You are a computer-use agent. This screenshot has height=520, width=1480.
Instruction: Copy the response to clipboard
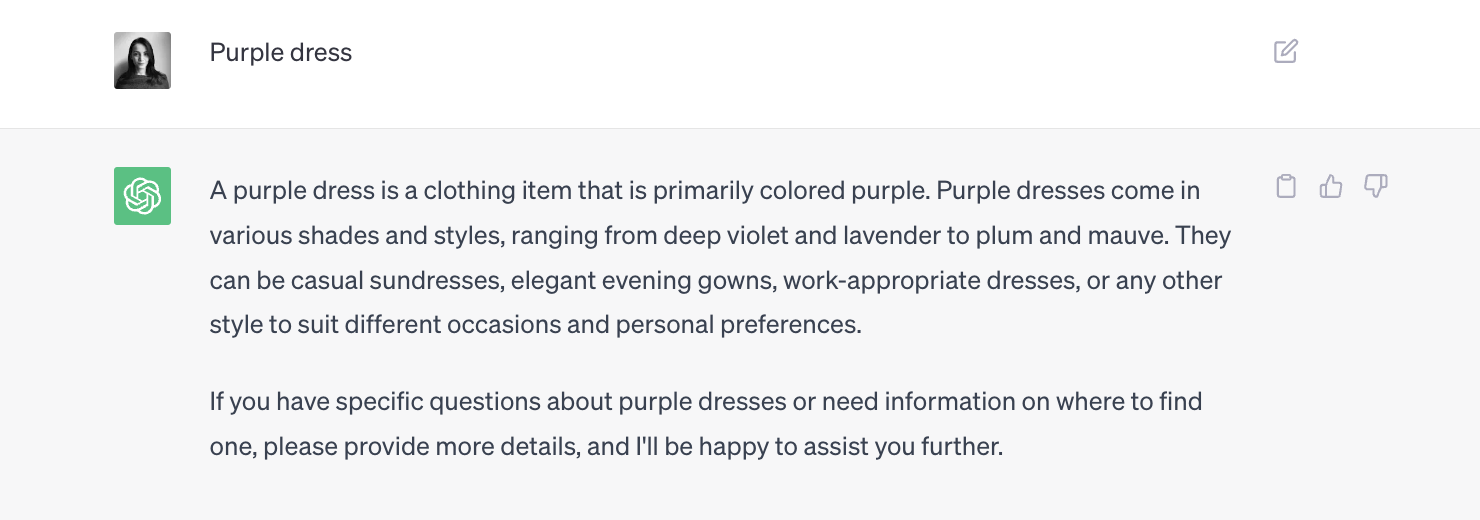1286,186
